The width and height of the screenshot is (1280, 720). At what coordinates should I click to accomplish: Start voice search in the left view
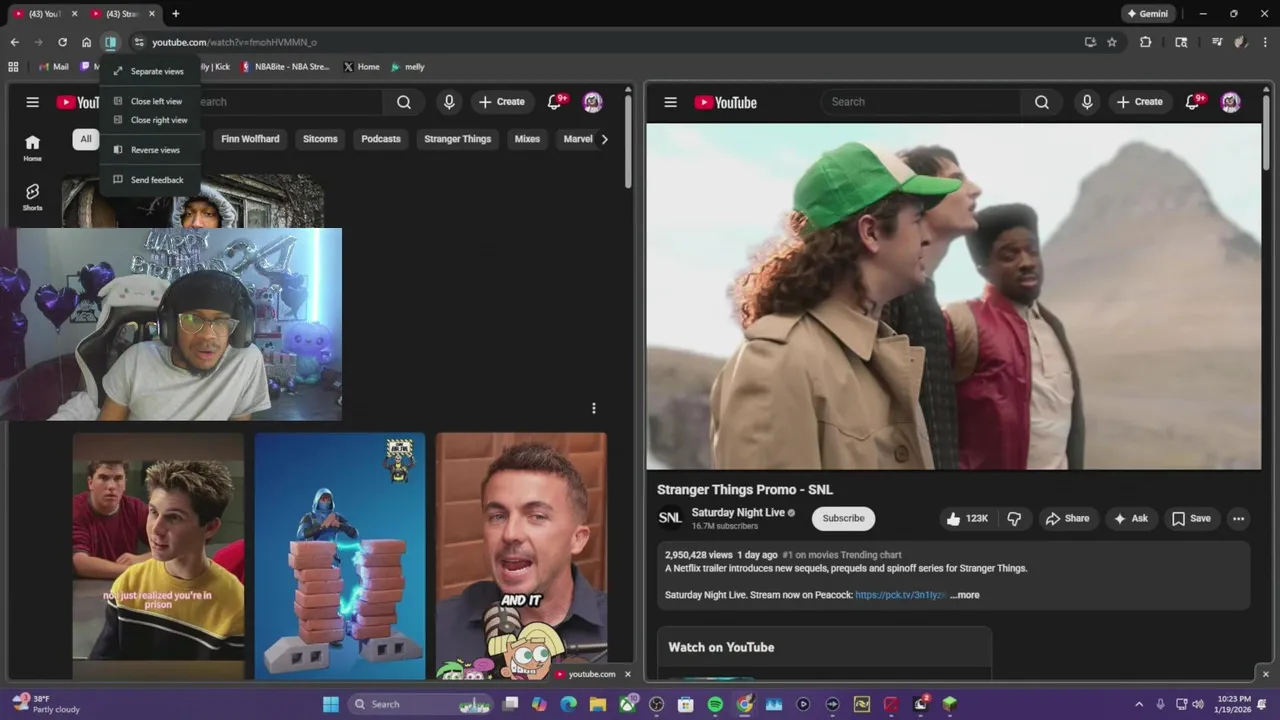[x=449, y=102]
